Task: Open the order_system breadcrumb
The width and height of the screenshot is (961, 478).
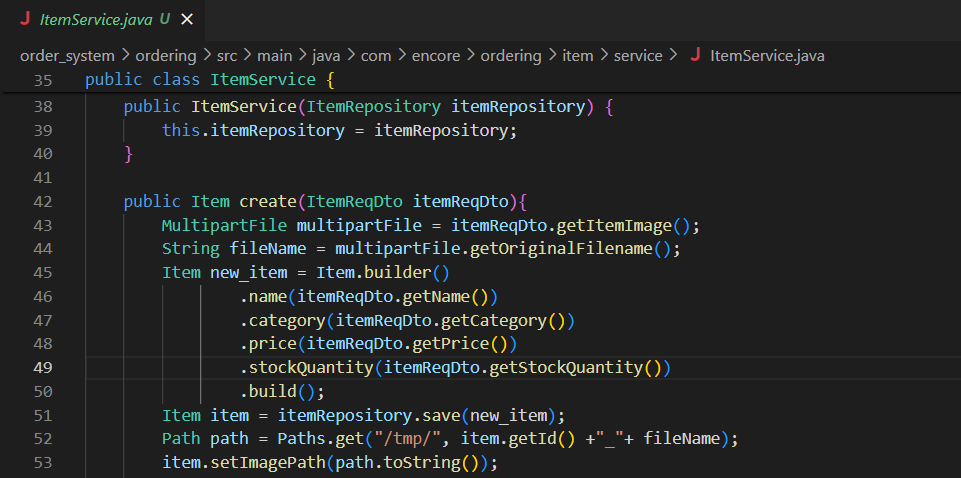Action: tap(67, 56)
